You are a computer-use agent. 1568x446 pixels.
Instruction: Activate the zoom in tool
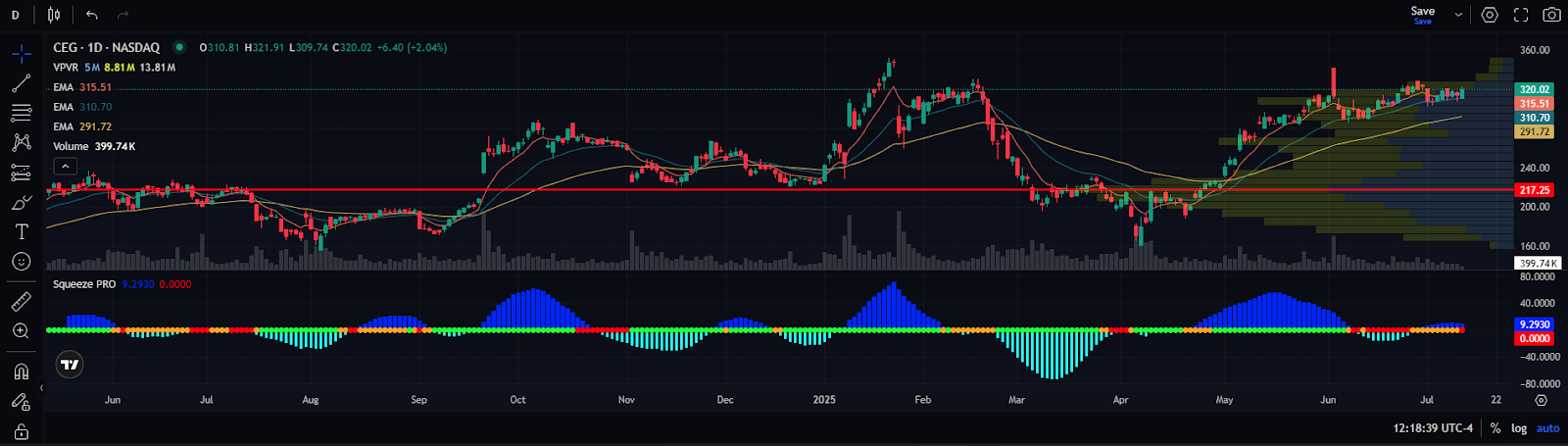coord(21,331)
